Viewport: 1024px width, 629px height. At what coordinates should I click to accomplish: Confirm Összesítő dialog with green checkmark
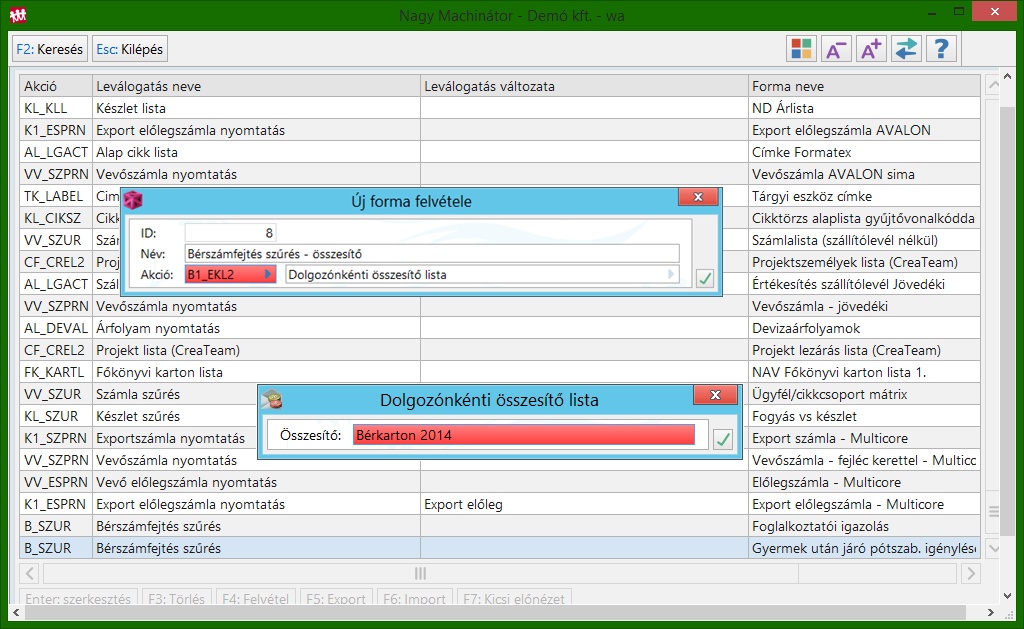click(x=723, y=439)
